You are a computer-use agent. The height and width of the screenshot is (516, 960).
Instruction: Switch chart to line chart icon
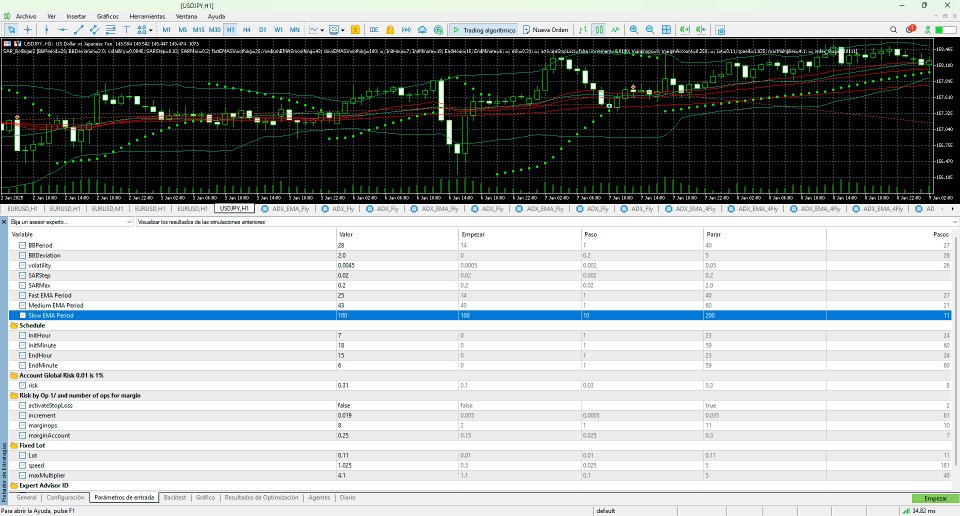pos(615,29)
